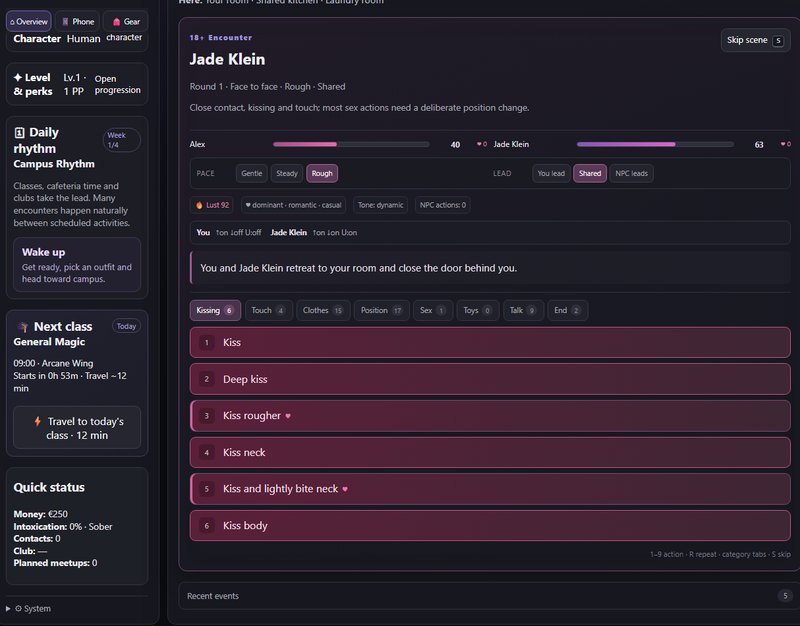Image resolution: width=800 pixels, height=626 pixels.
Task: Click the Intoxication: 0% Sober line
Action: click(63, 526)
